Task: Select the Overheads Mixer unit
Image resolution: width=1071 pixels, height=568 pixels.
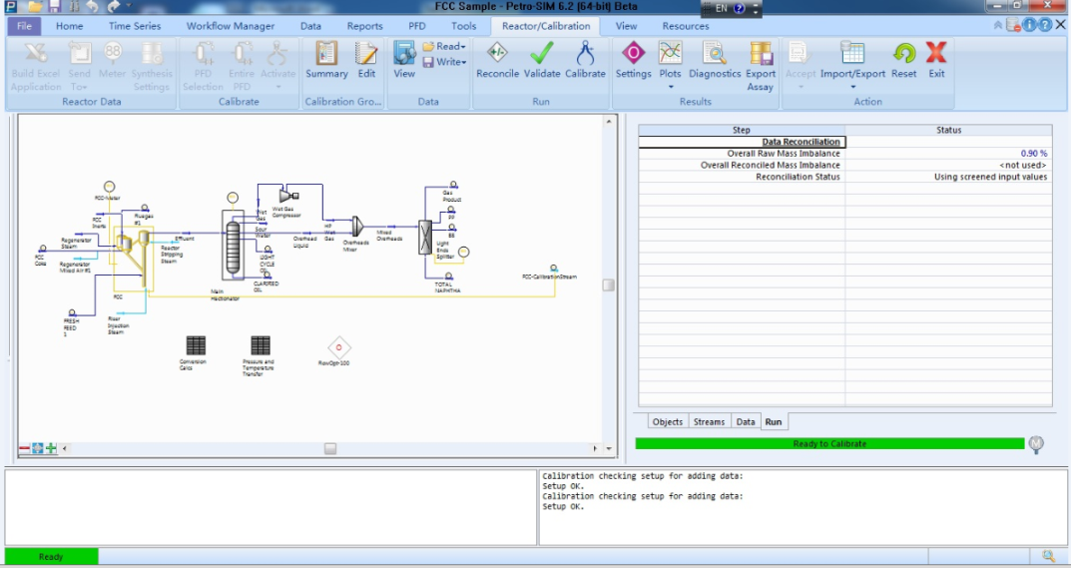Action: click(x=357, y=227)
